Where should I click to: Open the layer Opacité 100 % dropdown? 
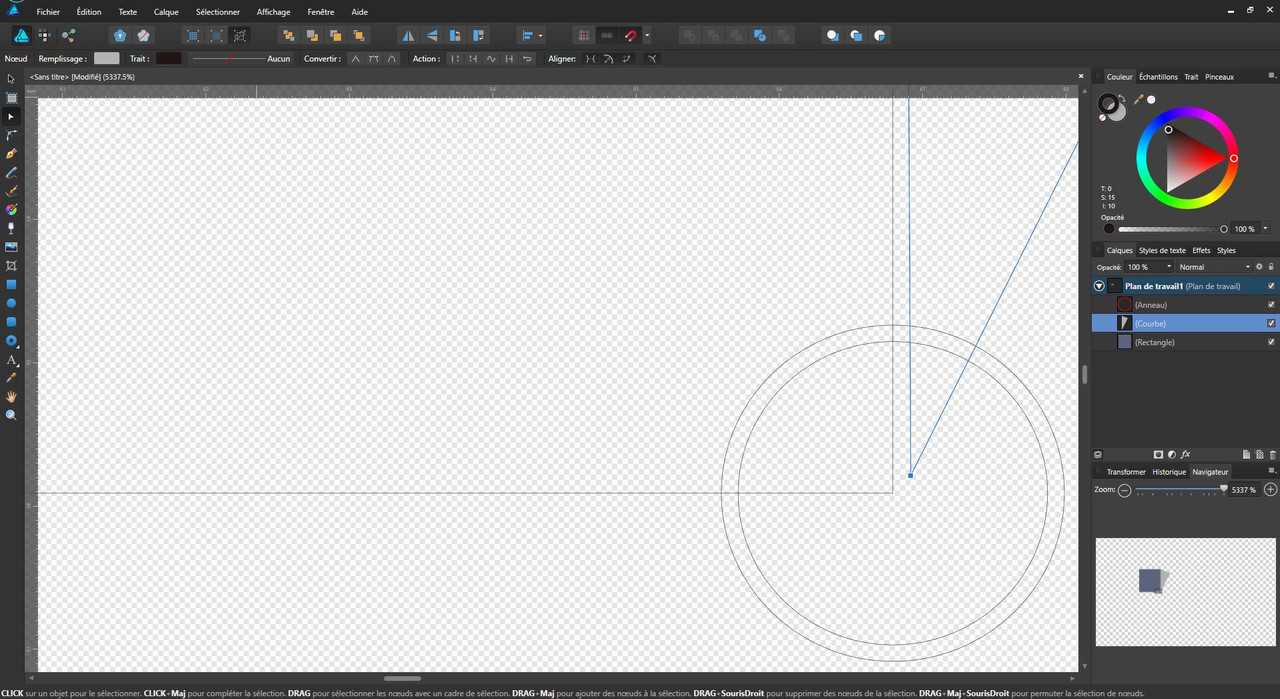pyautogui.click(x=1149, y=267)
